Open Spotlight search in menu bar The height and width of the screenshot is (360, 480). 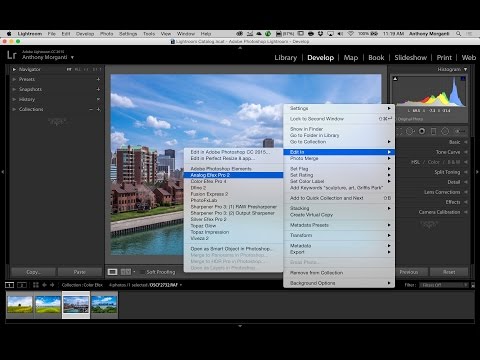pos(459,34)
